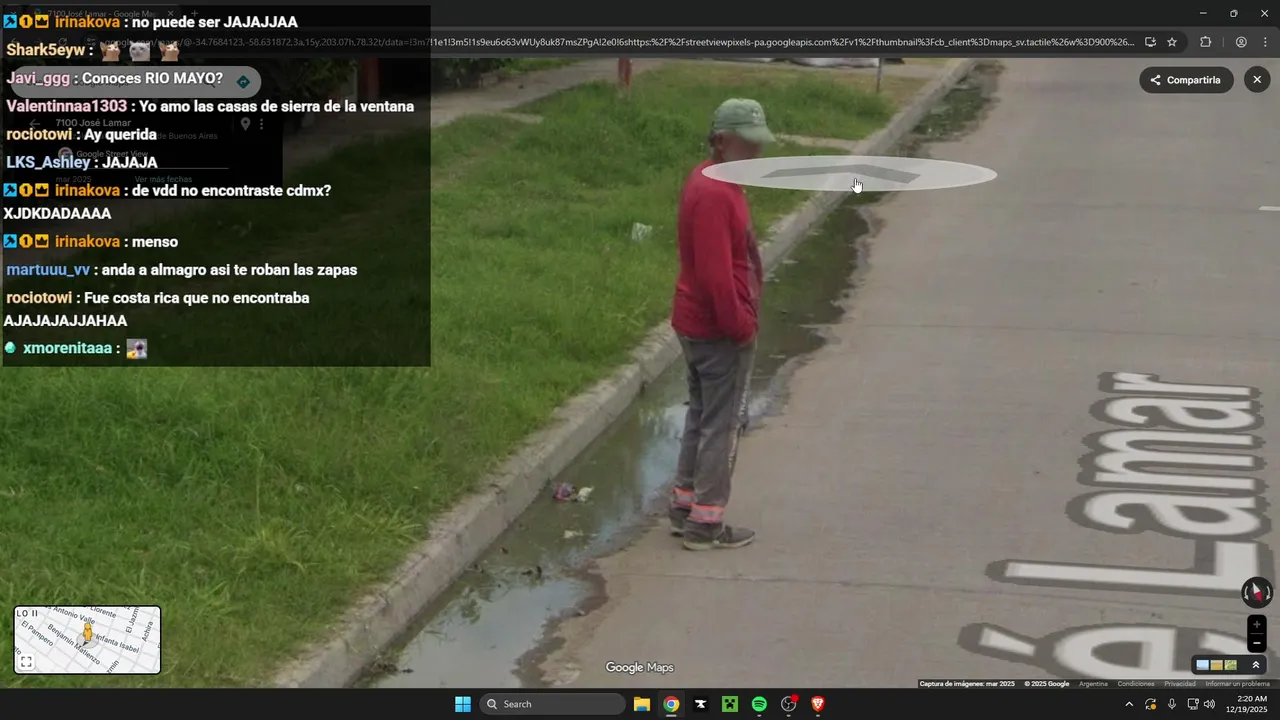Click the location pin icon in address card
The image size is (1280, 720).
point(245,124)
